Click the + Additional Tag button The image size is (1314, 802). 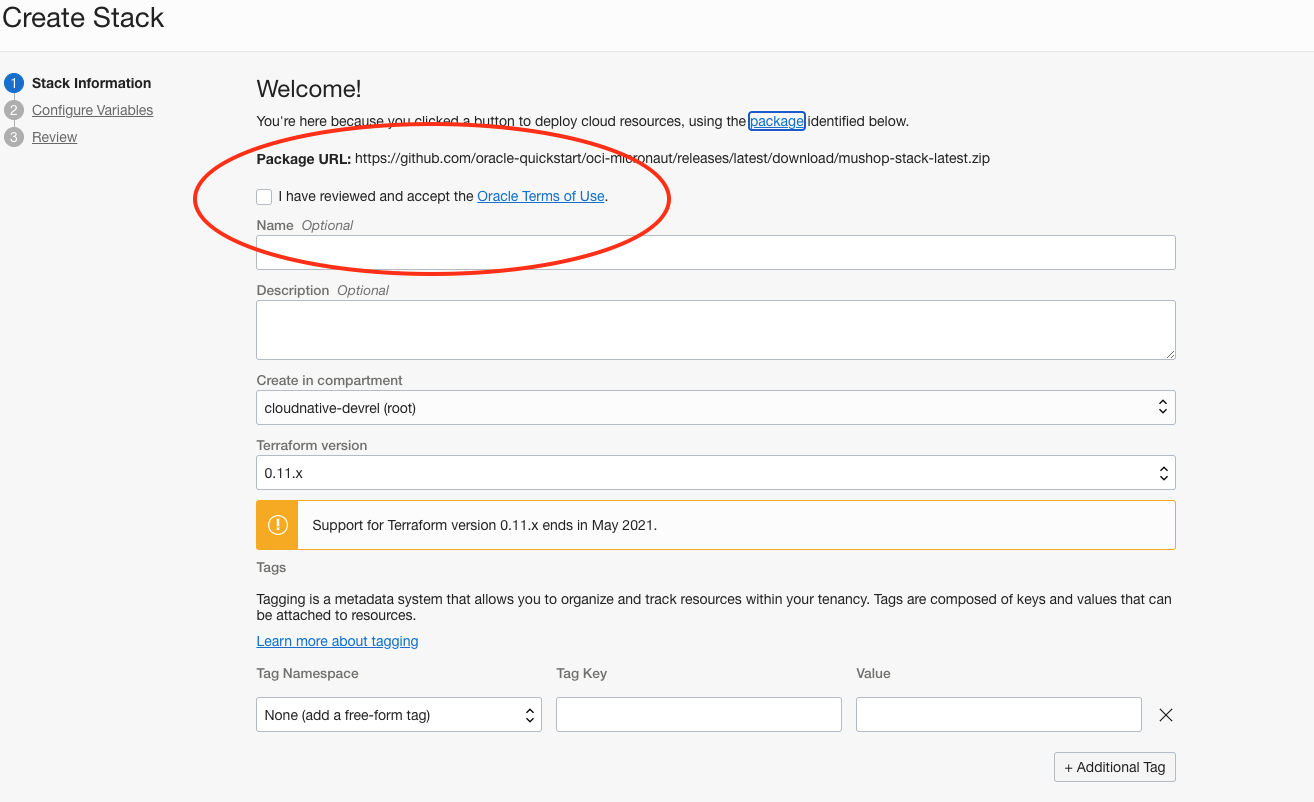(x=1115, y=767)
